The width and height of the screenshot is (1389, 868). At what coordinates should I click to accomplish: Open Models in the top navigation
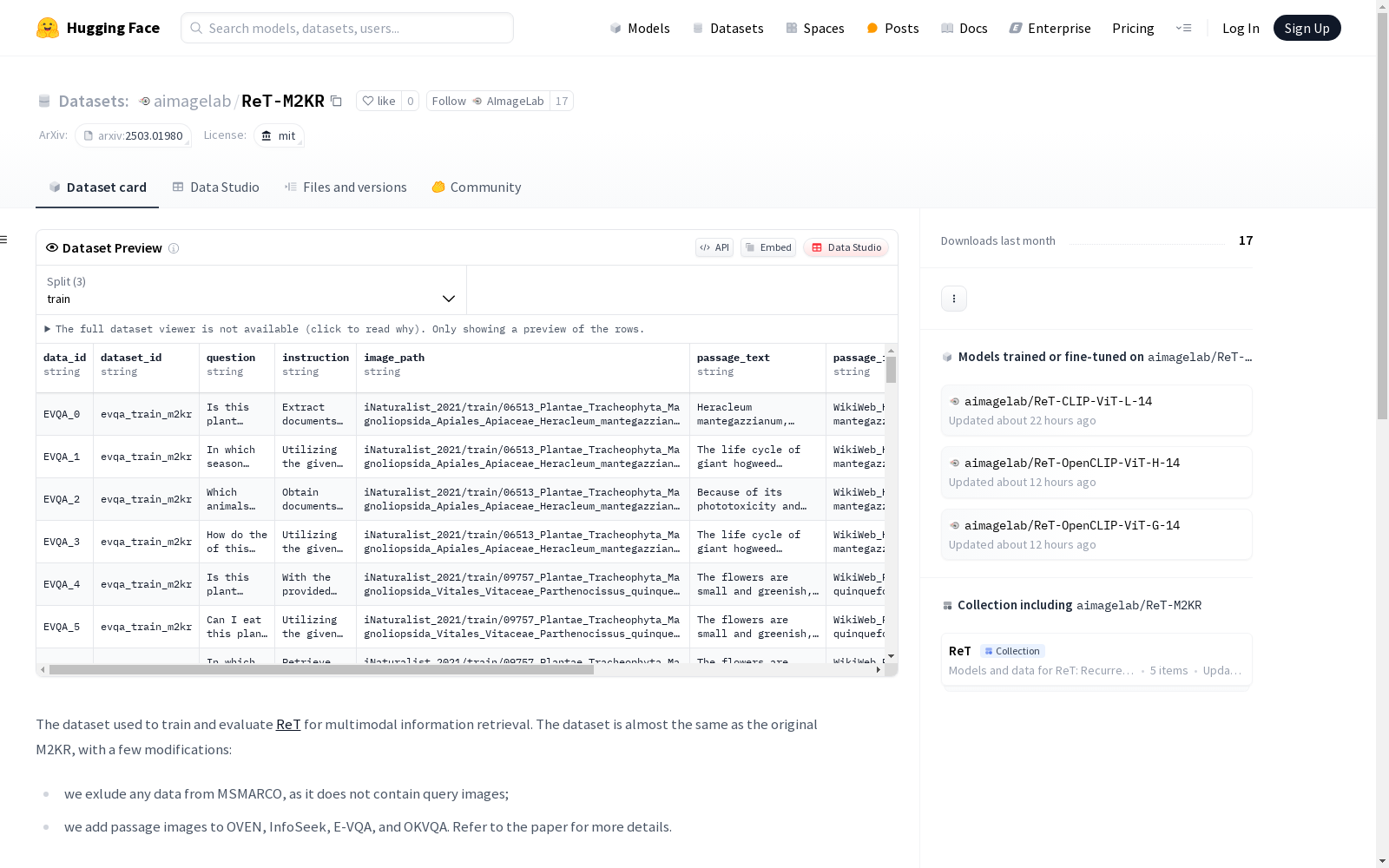(640, 29)
